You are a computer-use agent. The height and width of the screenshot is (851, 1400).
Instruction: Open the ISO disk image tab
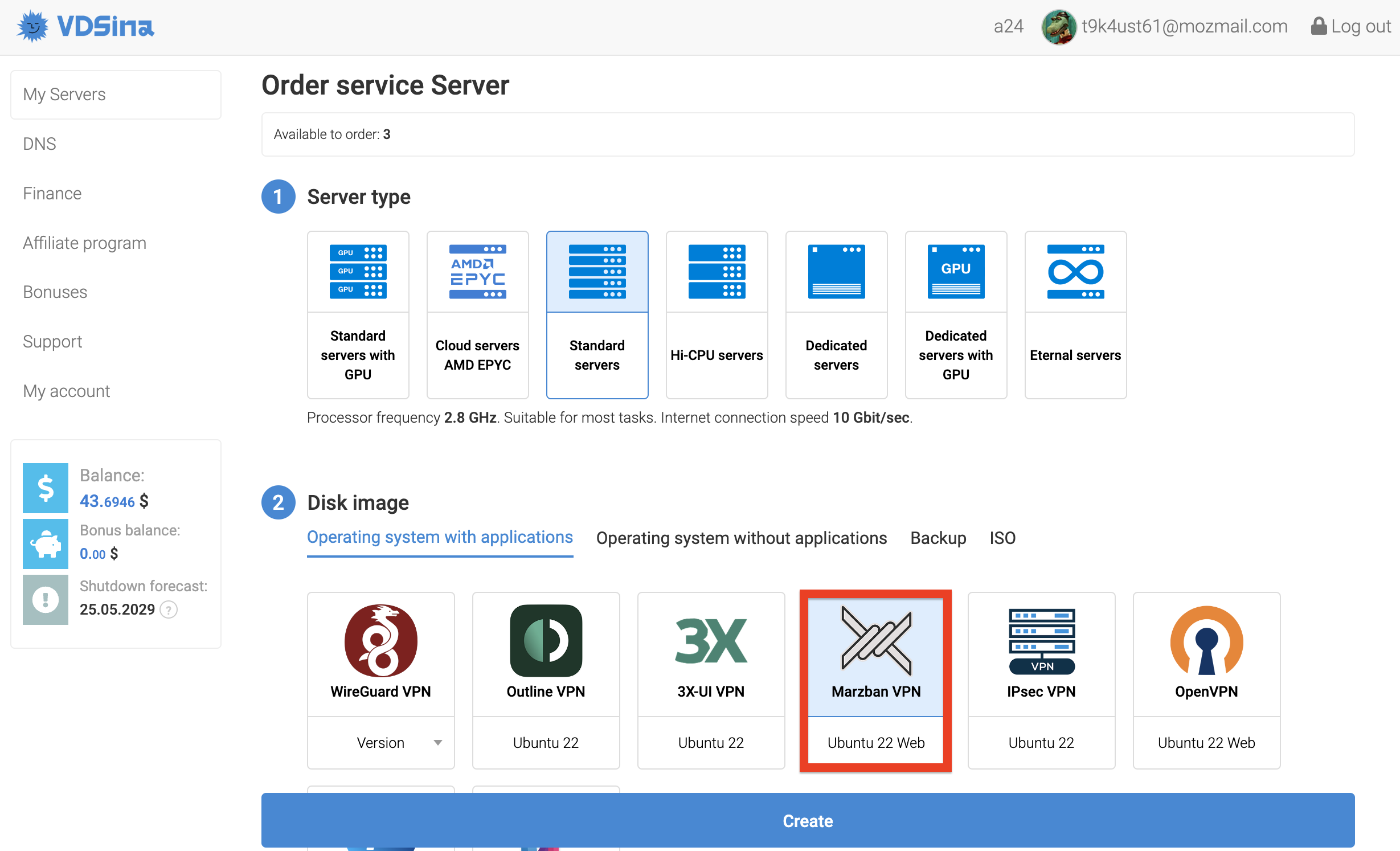[x=1002, y=538]
